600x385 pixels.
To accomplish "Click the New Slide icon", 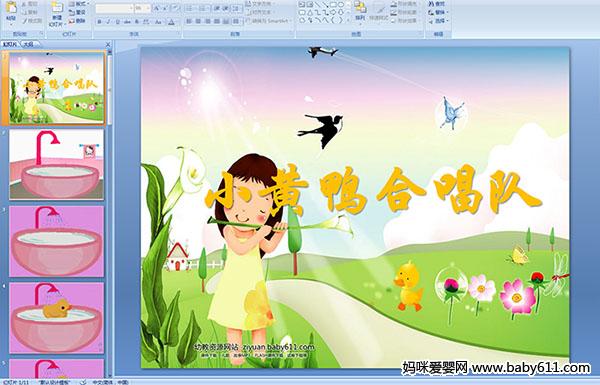I will (x=57, y=13).
